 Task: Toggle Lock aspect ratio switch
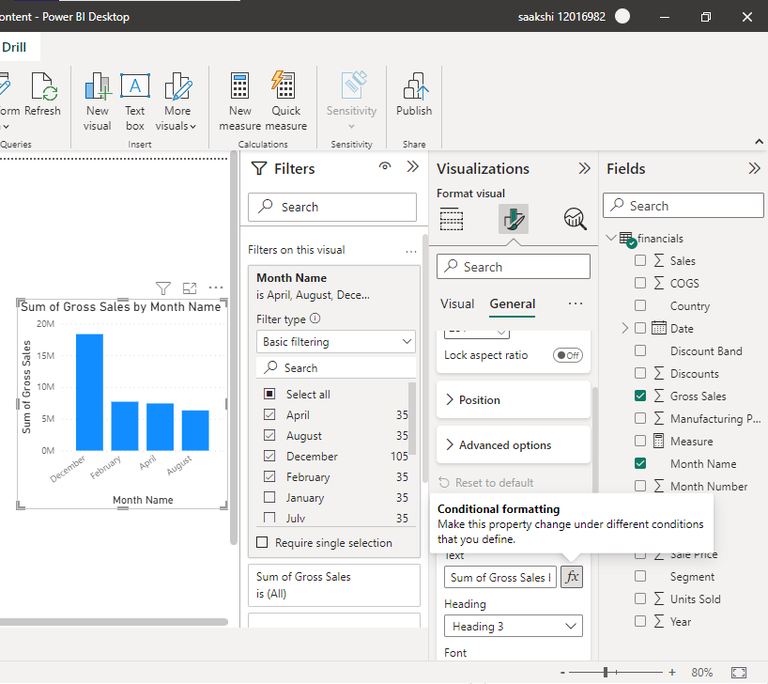click(567, 356)
